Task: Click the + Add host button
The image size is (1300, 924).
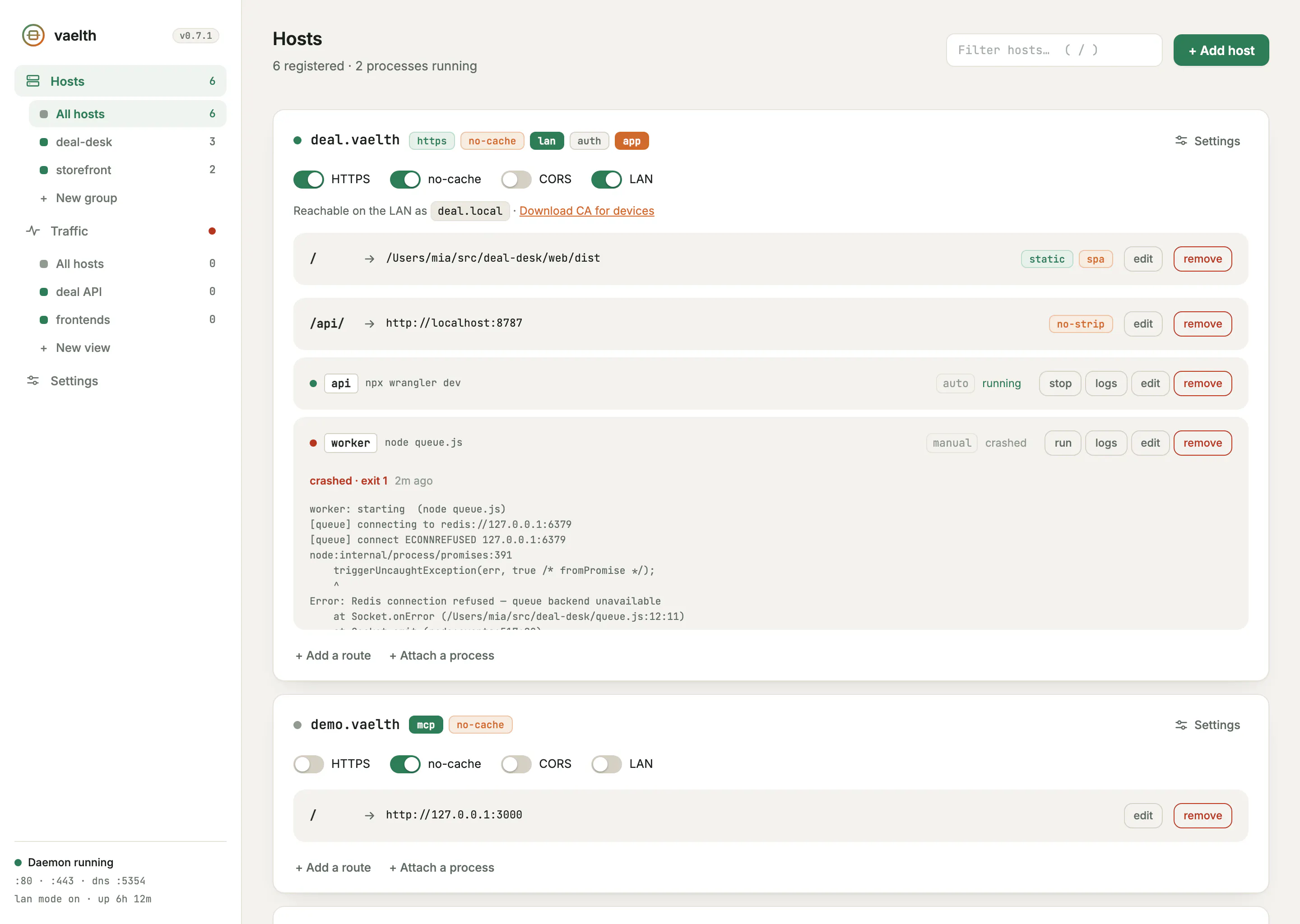Action: [x=1221, y=50]
